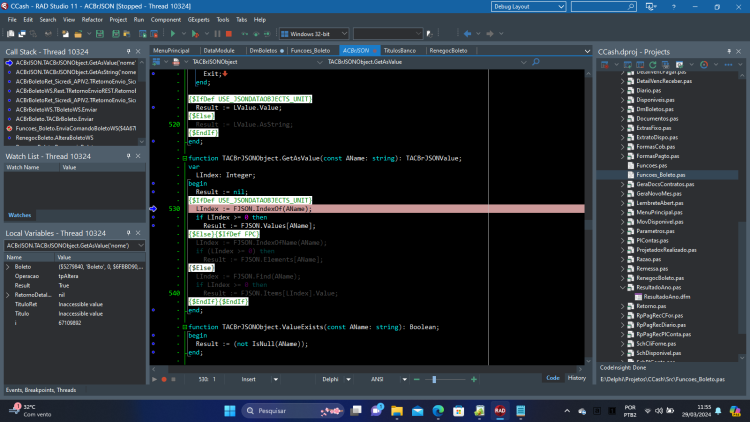Pause the running program
The width and height of the screenshot is (750, 422).
[x=218, y=33]
